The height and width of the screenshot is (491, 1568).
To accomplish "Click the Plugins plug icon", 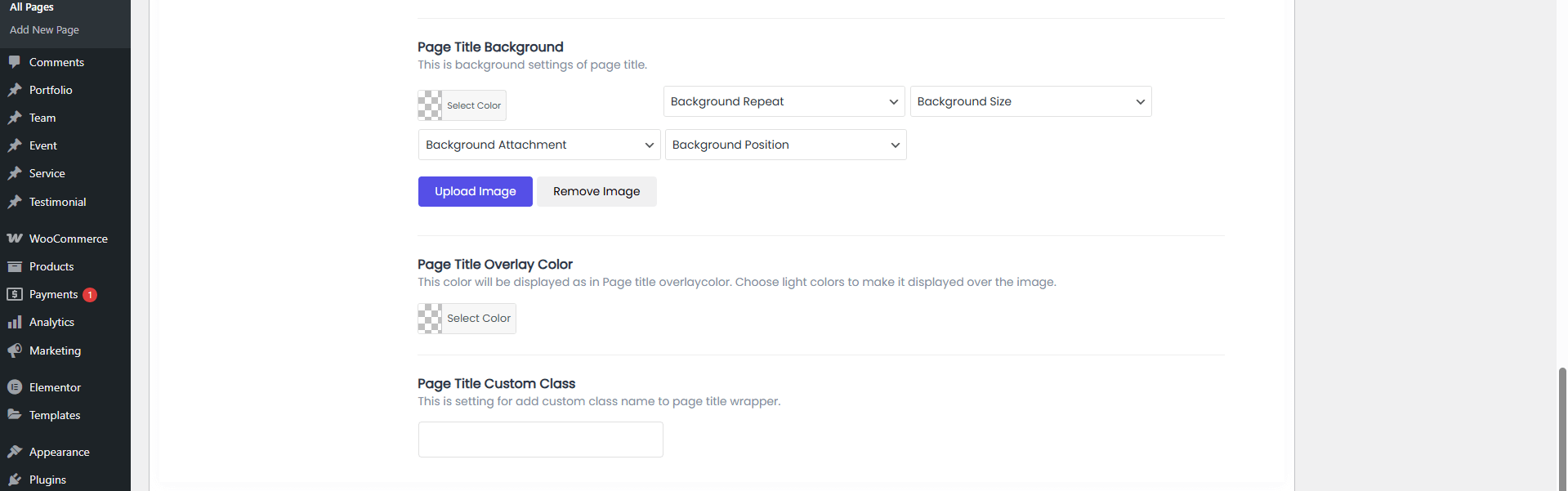I will point(15,480).
